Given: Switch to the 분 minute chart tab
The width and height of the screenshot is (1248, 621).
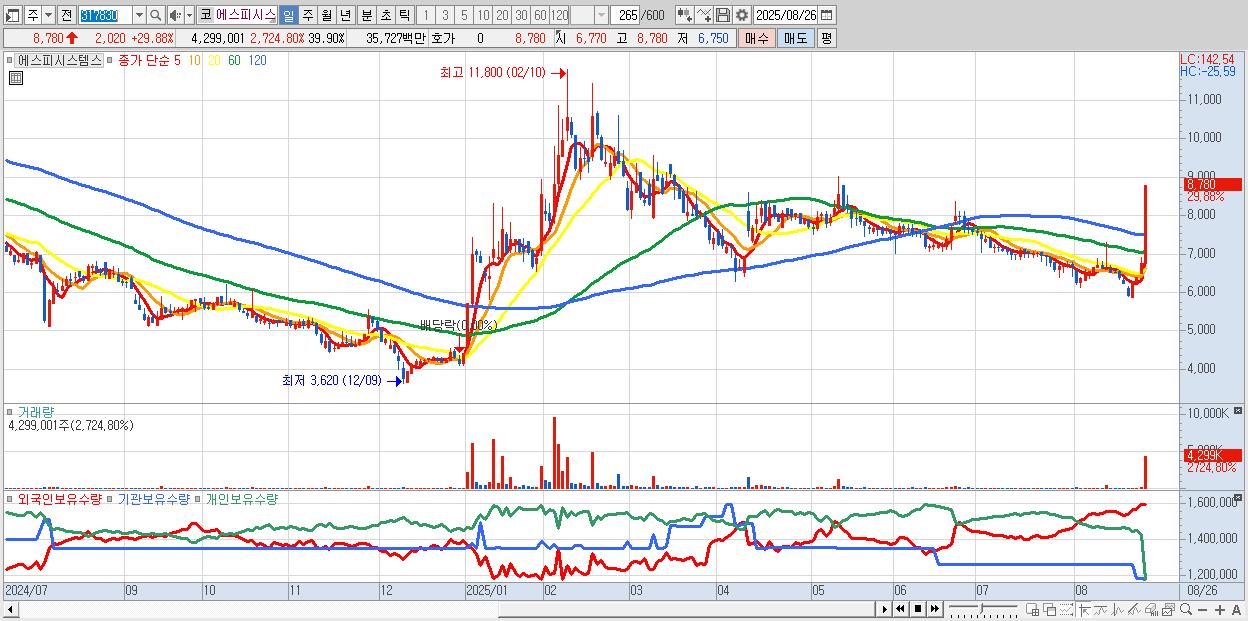Looking at the screenshot, I should 366,16.
